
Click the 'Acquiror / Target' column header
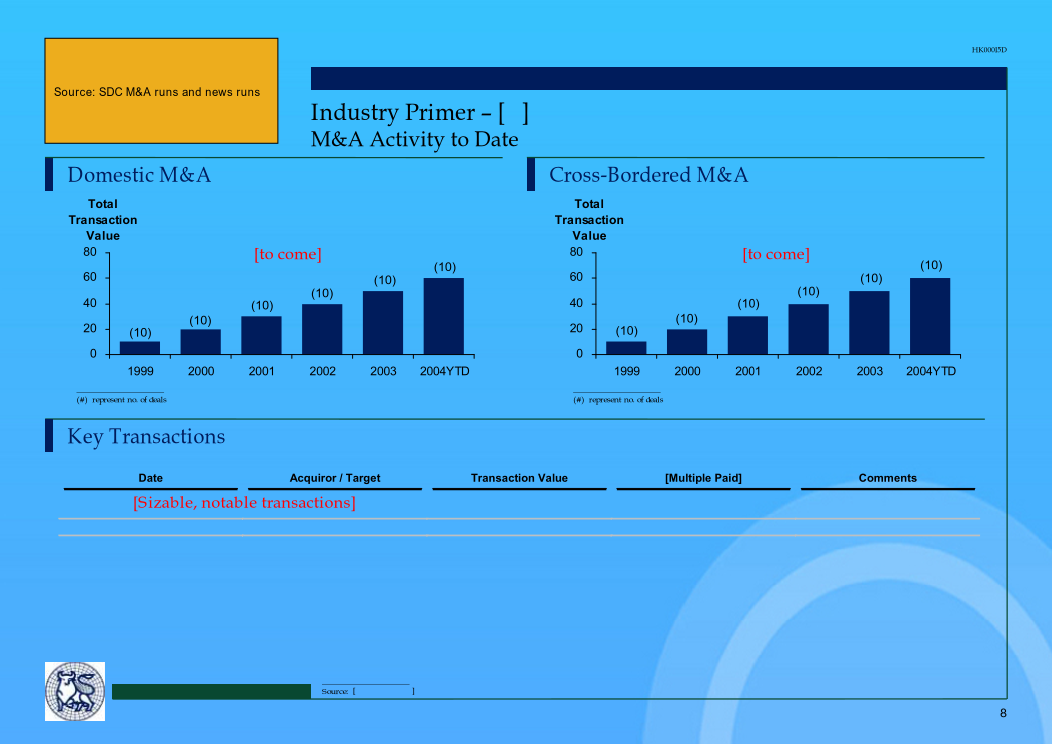(x=335, y=478)
